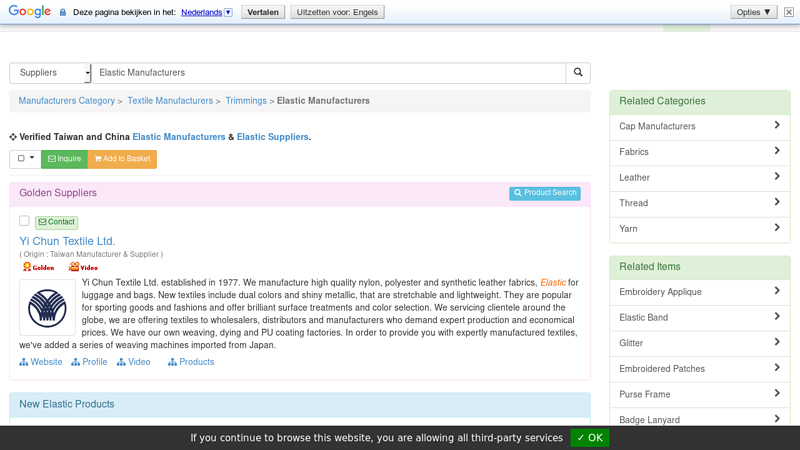This screenshot has height=450, width=800.
Task: Click the Google logo in translate bar
Action: [x=30, y=11]
